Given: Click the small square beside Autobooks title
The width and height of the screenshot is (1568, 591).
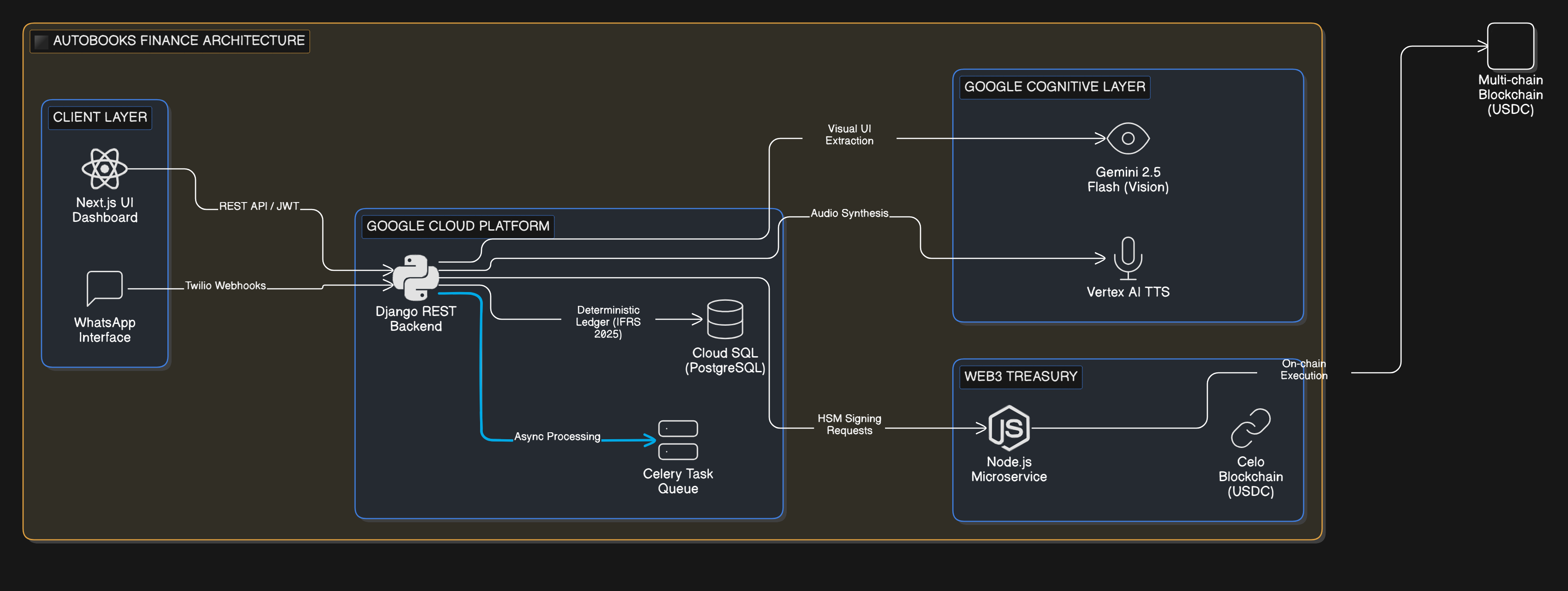Looking at the screenshot, I should coord(42,42).
